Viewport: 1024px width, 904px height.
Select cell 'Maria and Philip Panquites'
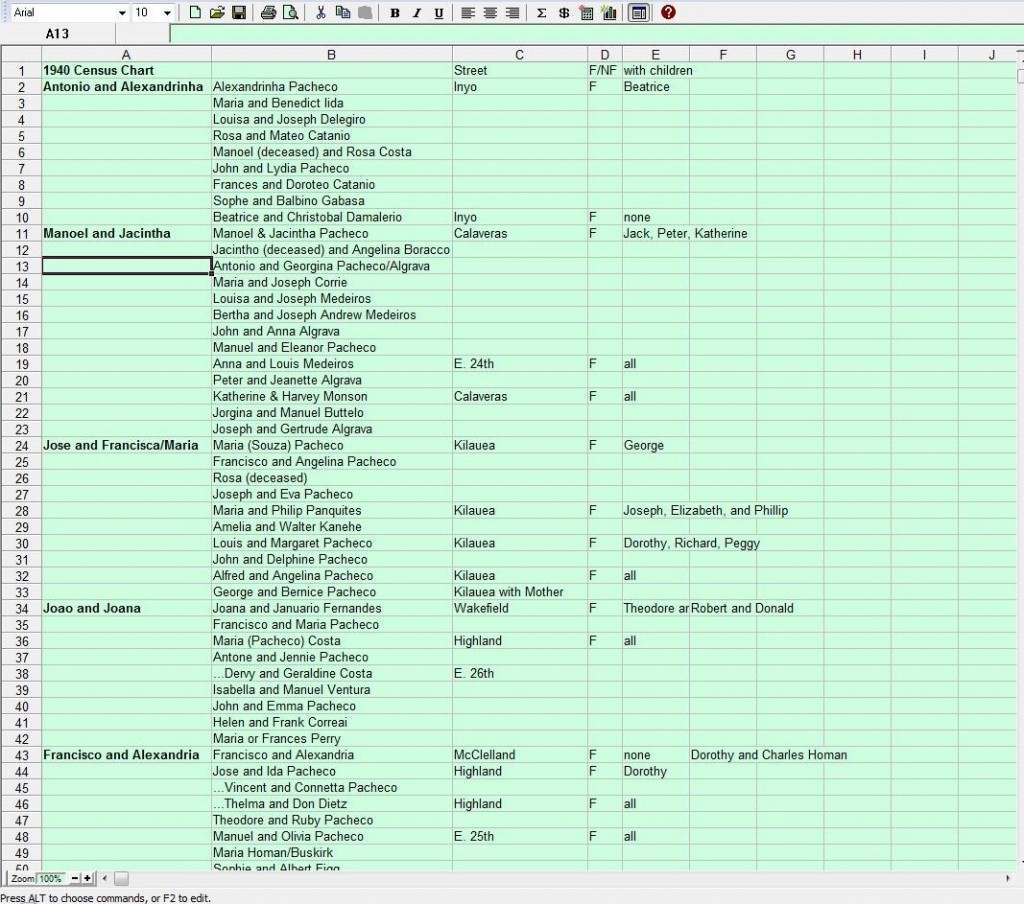(331, 511)
